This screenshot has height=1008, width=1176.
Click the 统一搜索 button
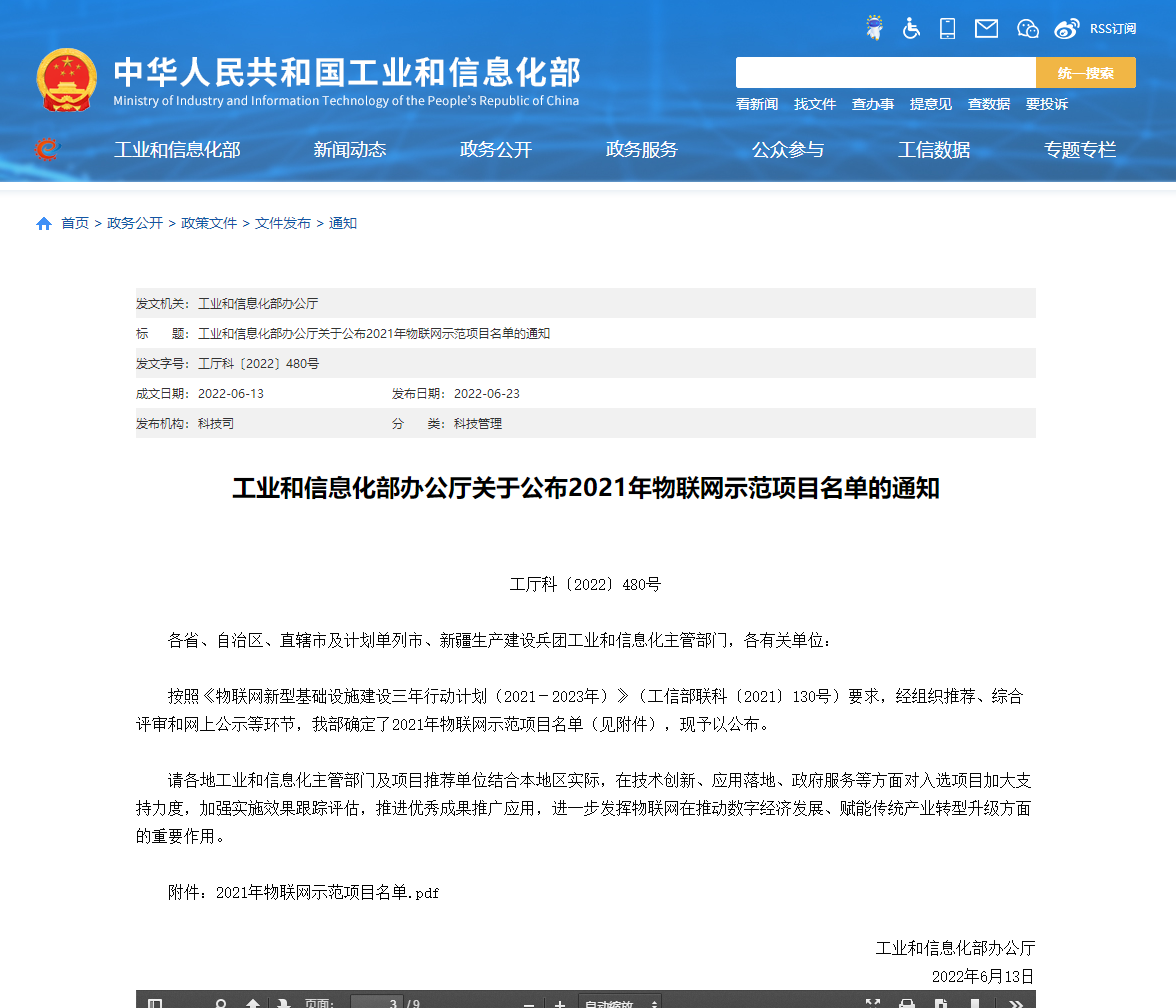1085,73
